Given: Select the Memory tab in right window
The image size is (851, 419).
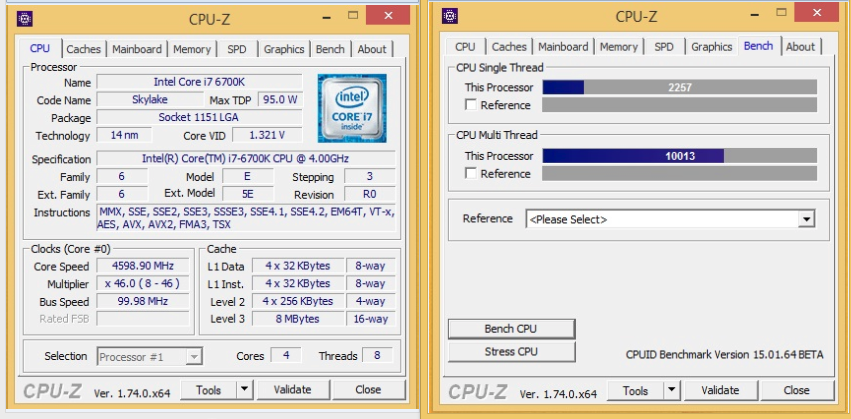Looking at the screenshot, I should [x=618, y=47].
